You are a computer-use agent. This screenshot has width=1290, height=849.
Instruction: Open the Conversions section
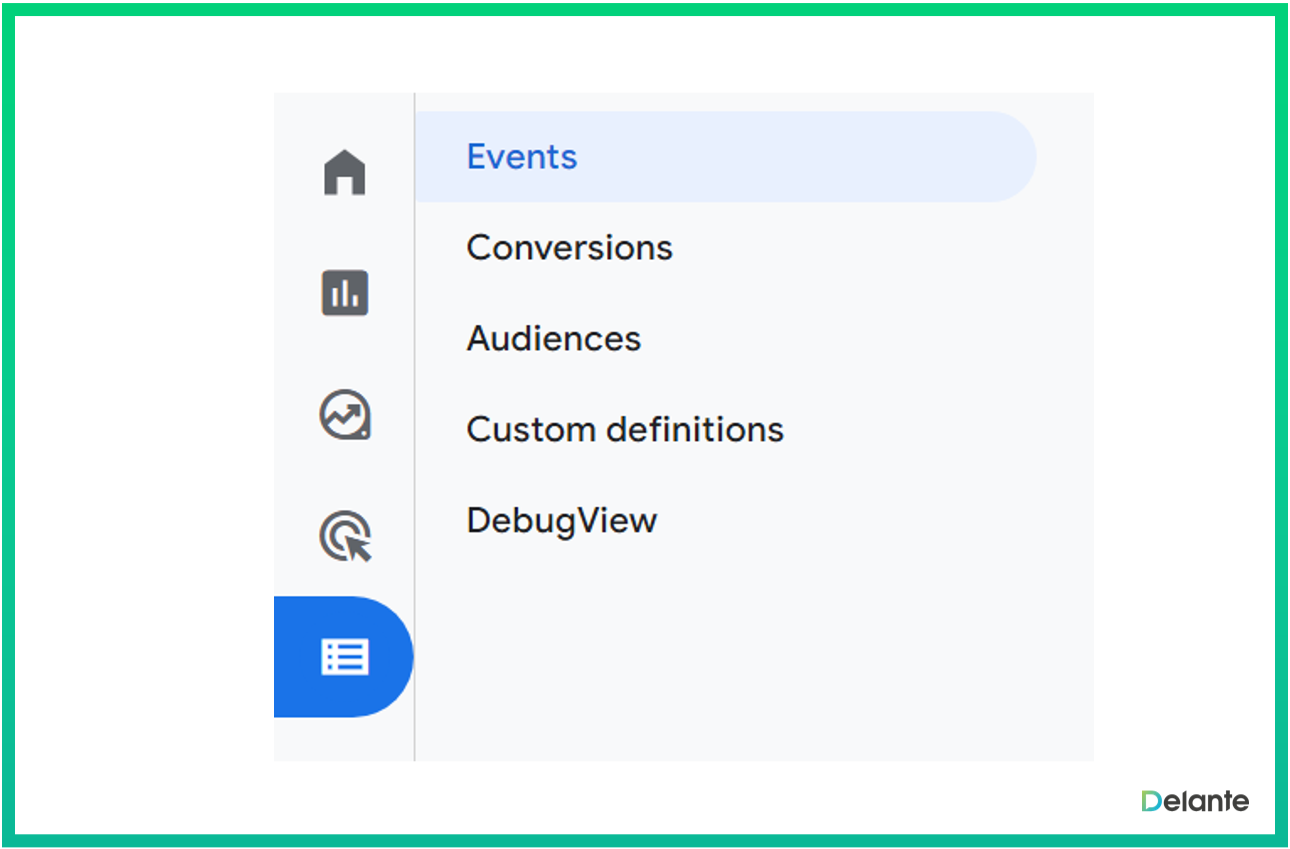click(x=569, y=248)
